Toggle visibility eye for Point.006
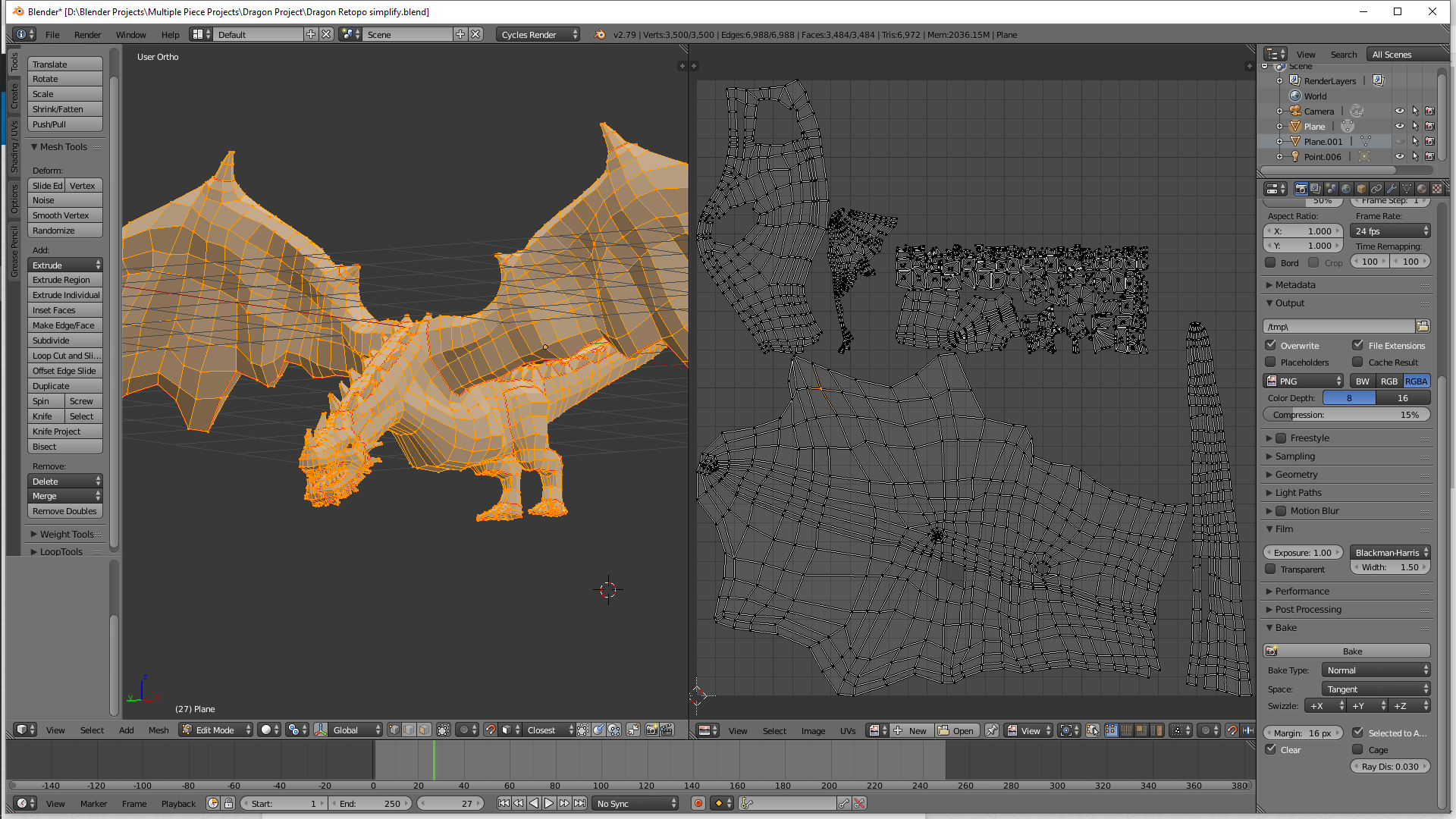The image size is (1456, 819). click(1400, 156)
